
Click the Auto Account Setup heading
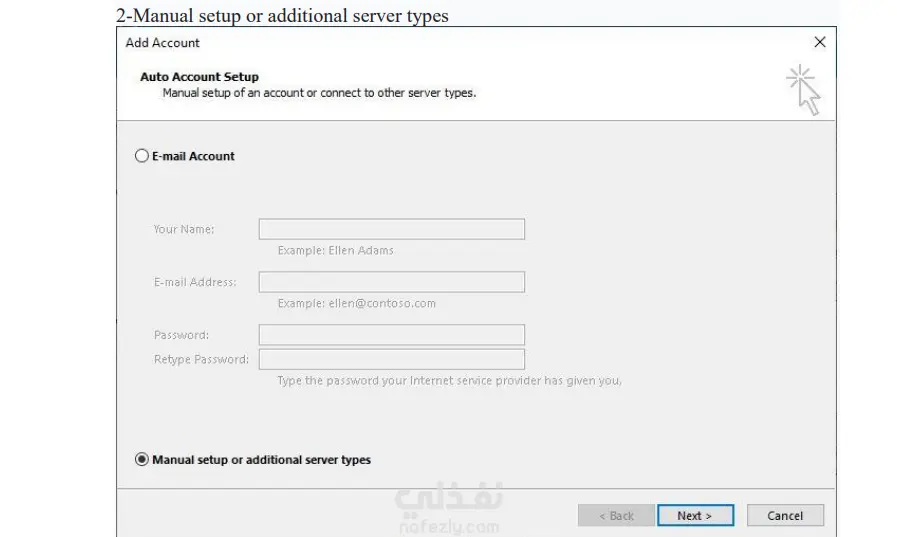[x=199, y=77]
